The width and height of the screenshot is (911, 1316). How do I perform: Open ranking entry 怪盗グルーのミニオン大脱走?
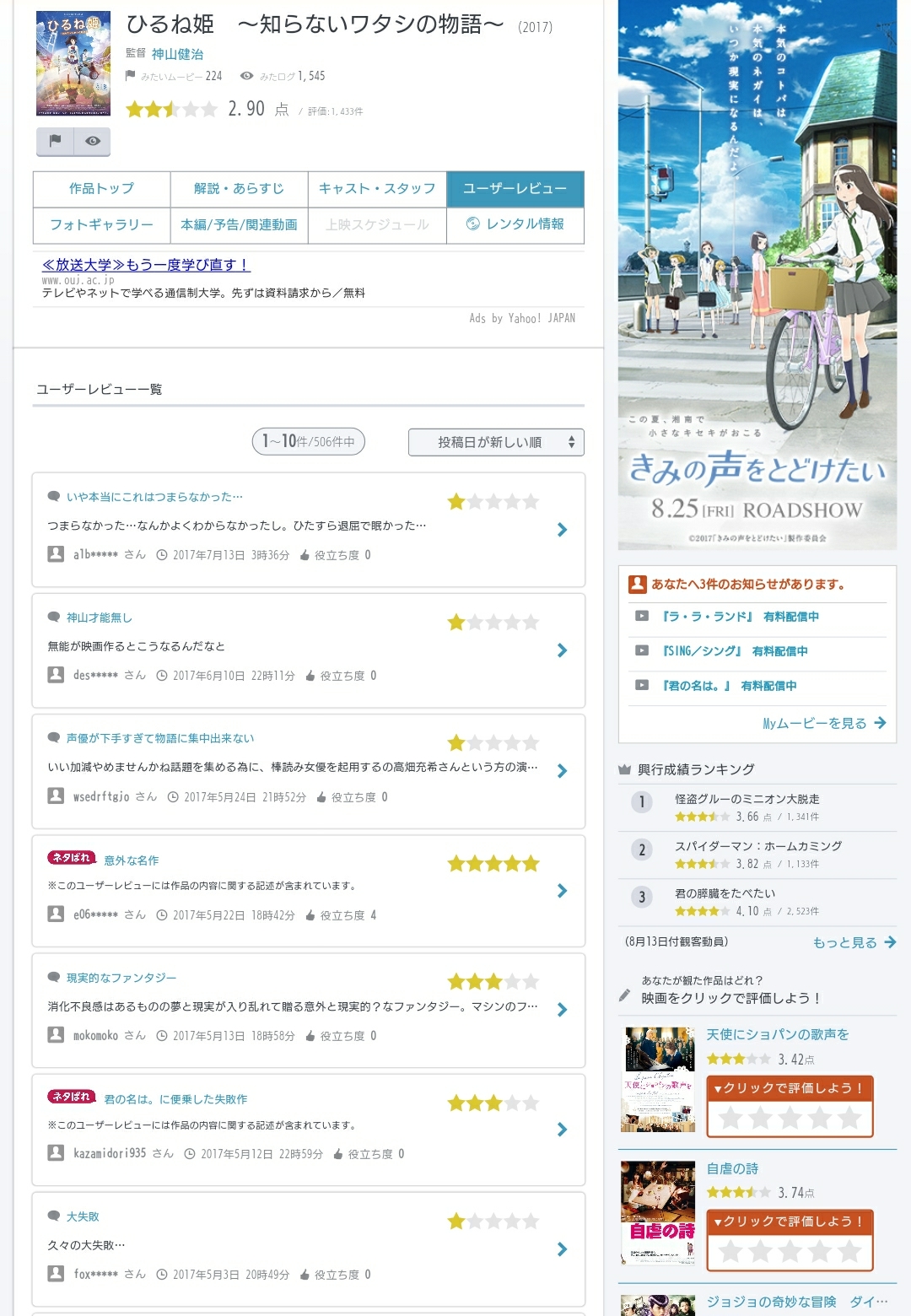point(747,799)
